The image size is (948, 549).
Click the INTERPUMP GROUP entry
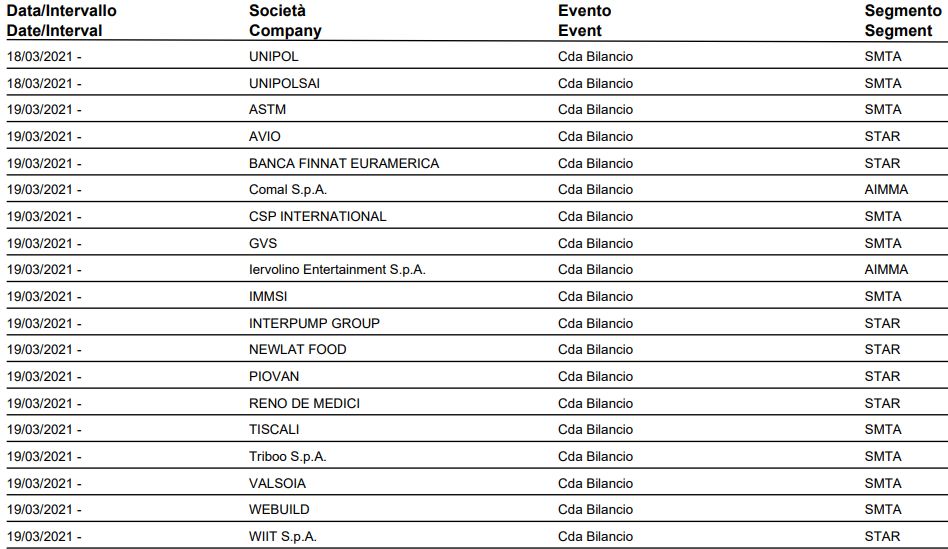(314, 323)
